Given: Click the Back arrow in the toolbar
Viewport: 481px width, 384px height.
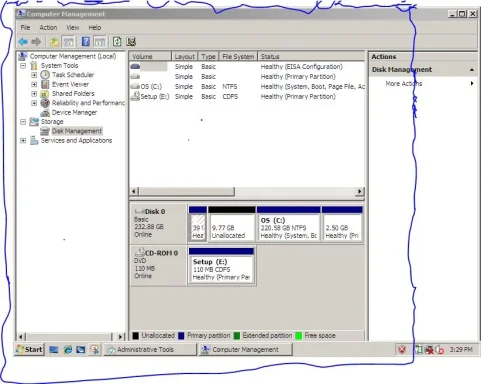Looking at the screenshot, I should click(23, 42).
